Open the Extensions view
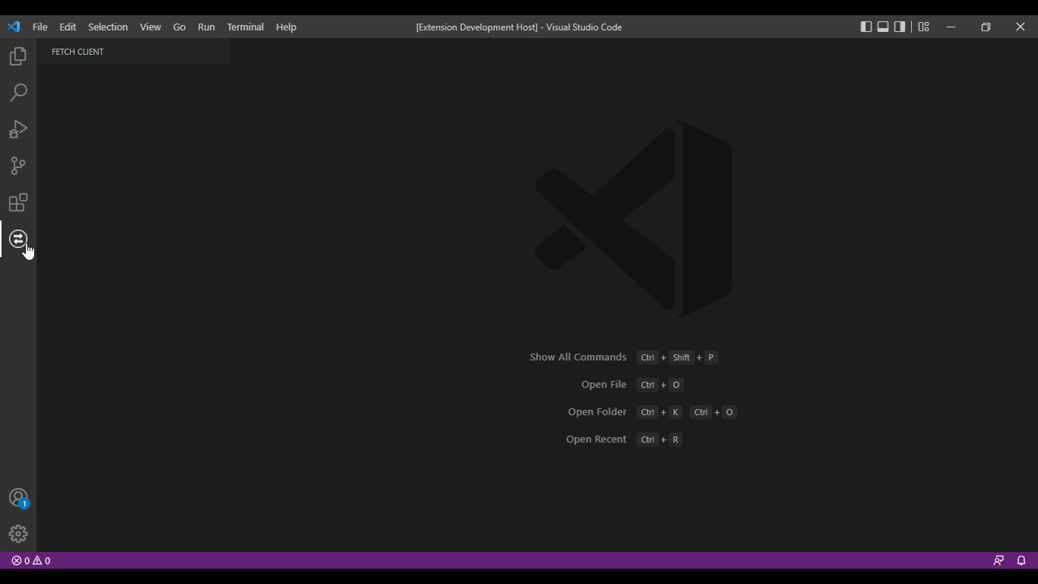Image resolution: width=1038 pixels, height=584 pixels. click(18, 202)
